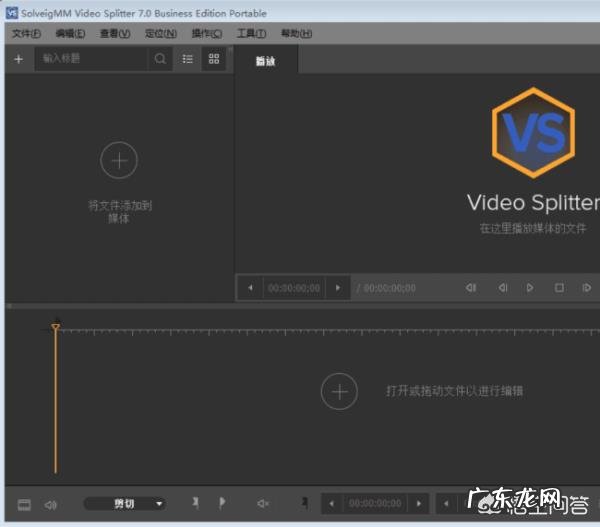
Task: Click the muted speaker icon on bottom toolbar
Action: tap(263, 503)
